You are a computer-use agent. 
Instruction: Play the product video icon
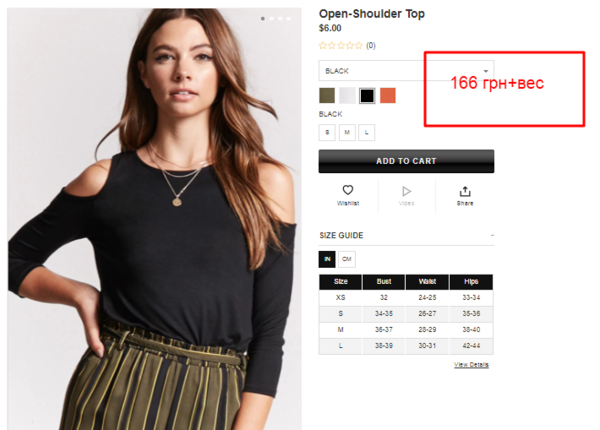(x=406, y=191)
